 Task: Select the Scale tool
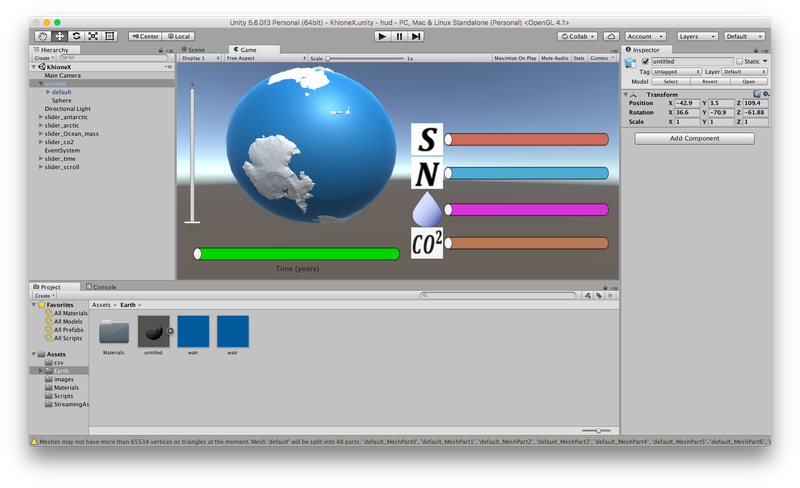tap(93, 36)
